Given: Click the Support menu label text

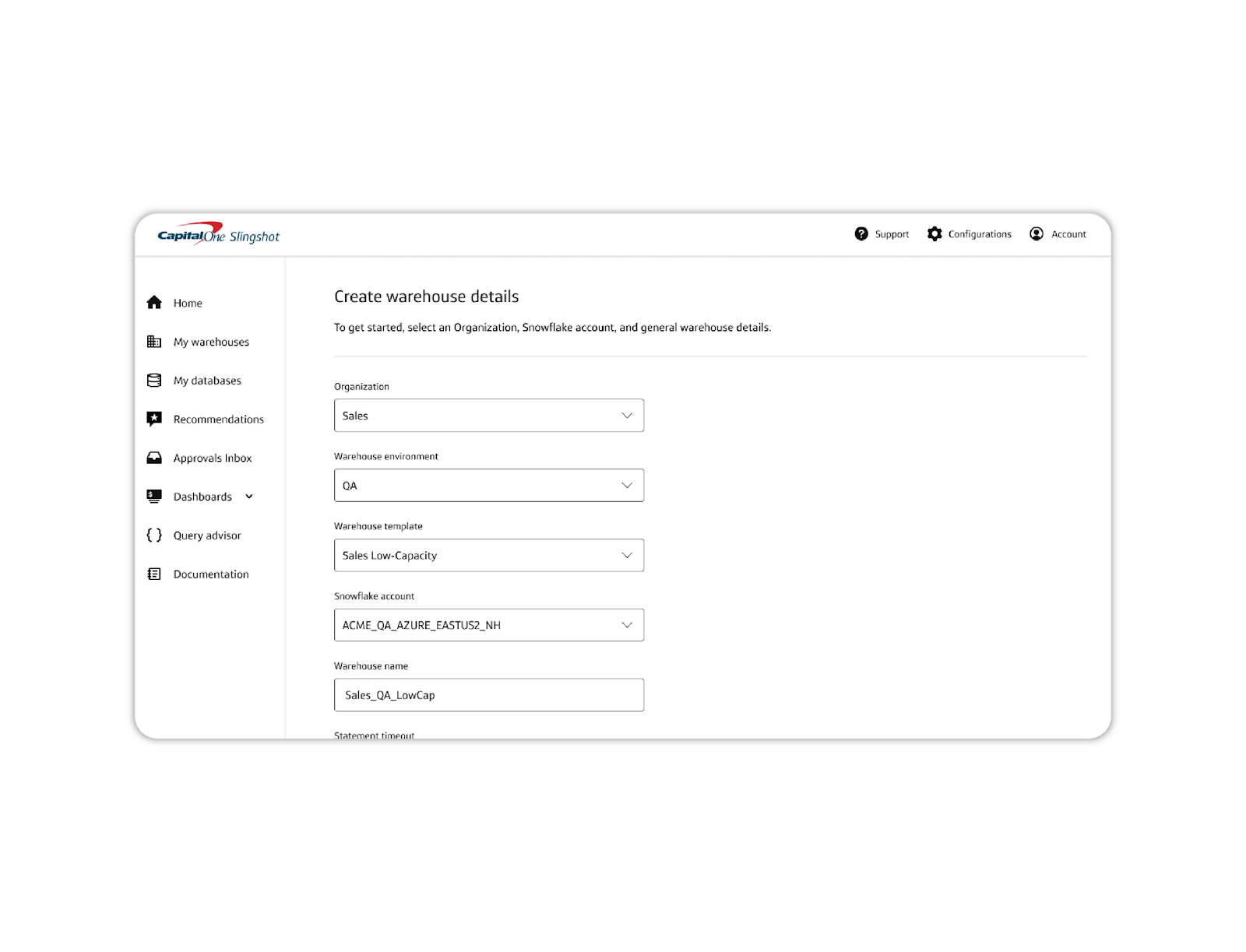Looking at the screenshot, I should coord(892,234).
